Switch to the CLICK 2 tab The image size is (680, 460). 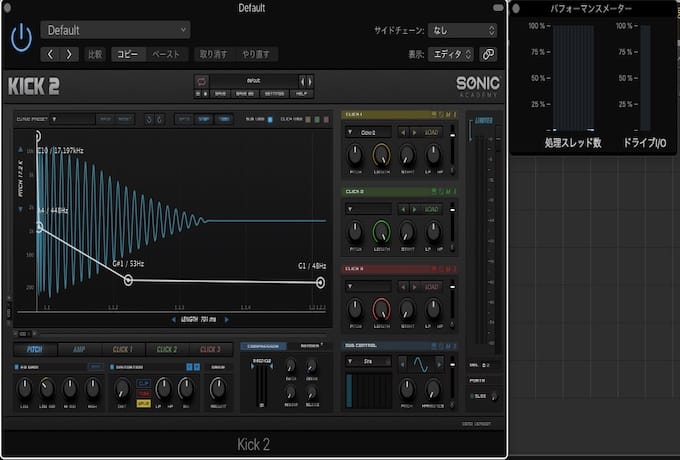coord(167,349)
